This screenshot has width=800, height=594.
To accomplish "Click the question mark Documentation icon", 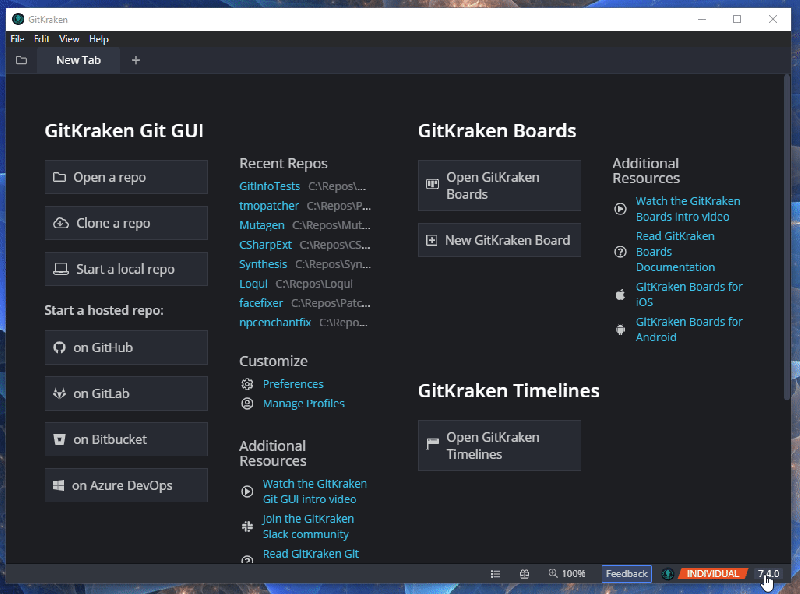I will tap(622, 251).
